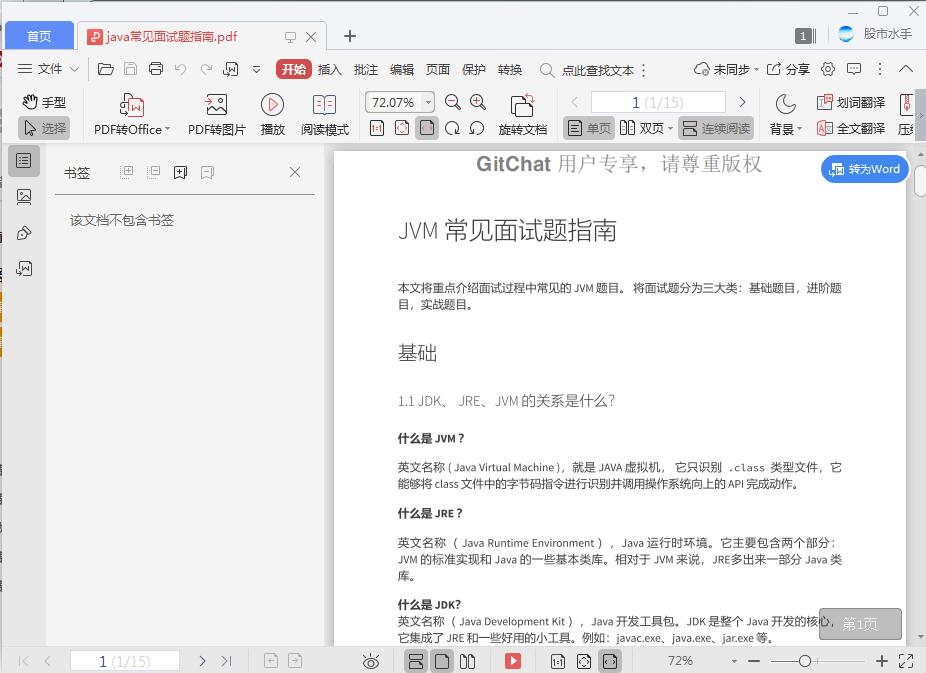Show the bookmarks panel
926x673 pixels.
click(24, 161)
